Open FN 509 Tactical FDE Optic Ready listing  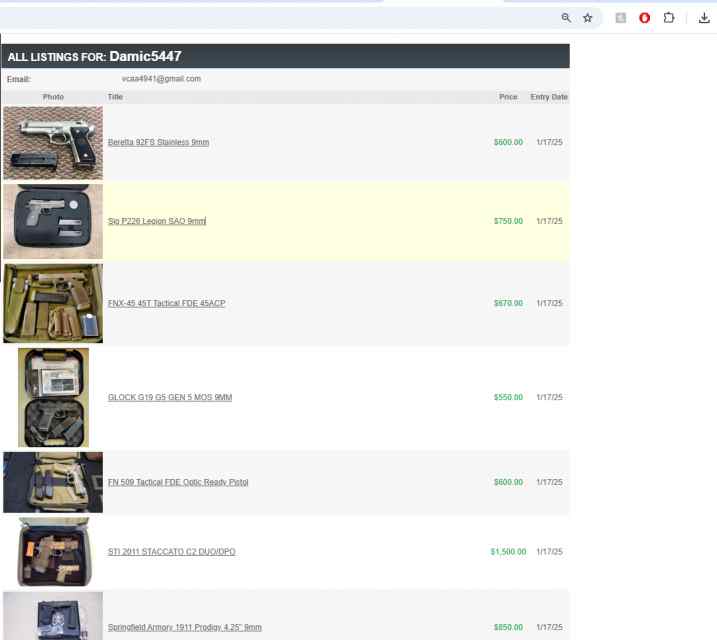[x=178, y=482]
